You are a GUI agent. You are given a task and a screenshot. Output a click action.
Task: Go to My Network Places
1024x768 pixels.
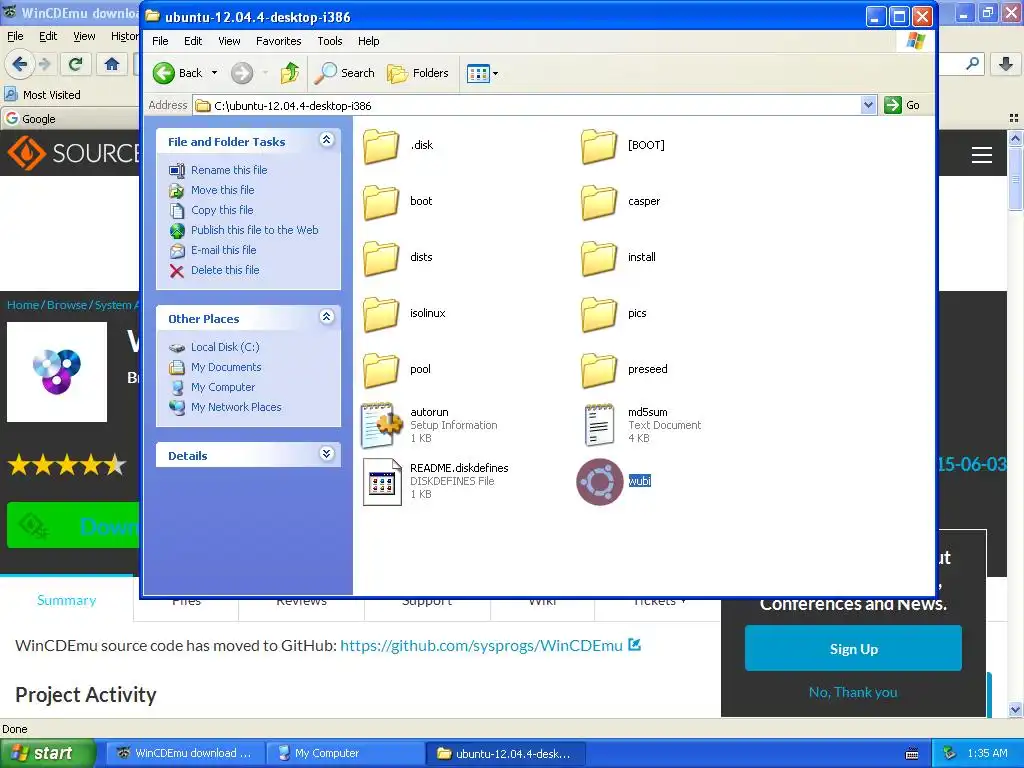click(236, 407)
